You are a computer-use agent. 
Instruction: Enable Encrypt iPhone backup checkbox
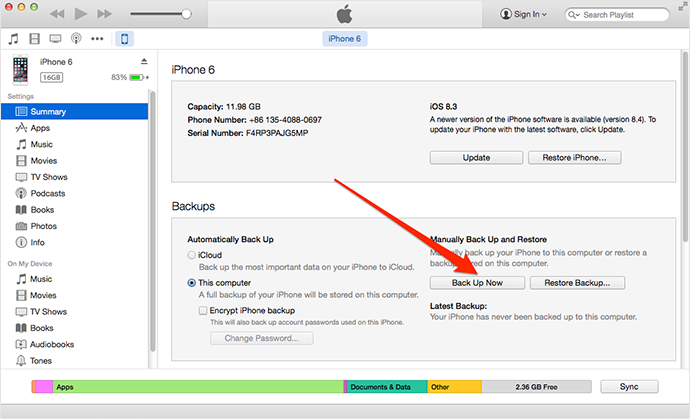pyautogui.click(x=203, y=310)
